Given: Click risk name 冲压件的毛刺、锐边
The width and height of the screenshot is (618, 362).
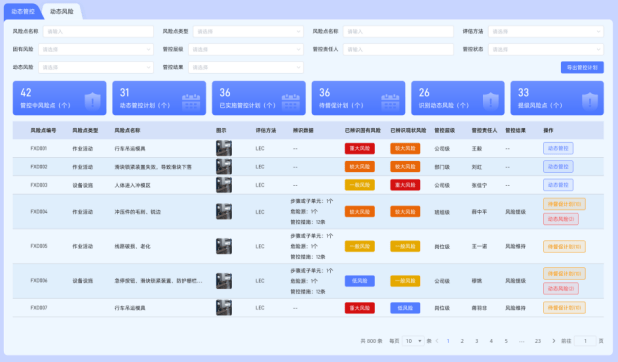Looking at the screenshot, I should [138, 212].
